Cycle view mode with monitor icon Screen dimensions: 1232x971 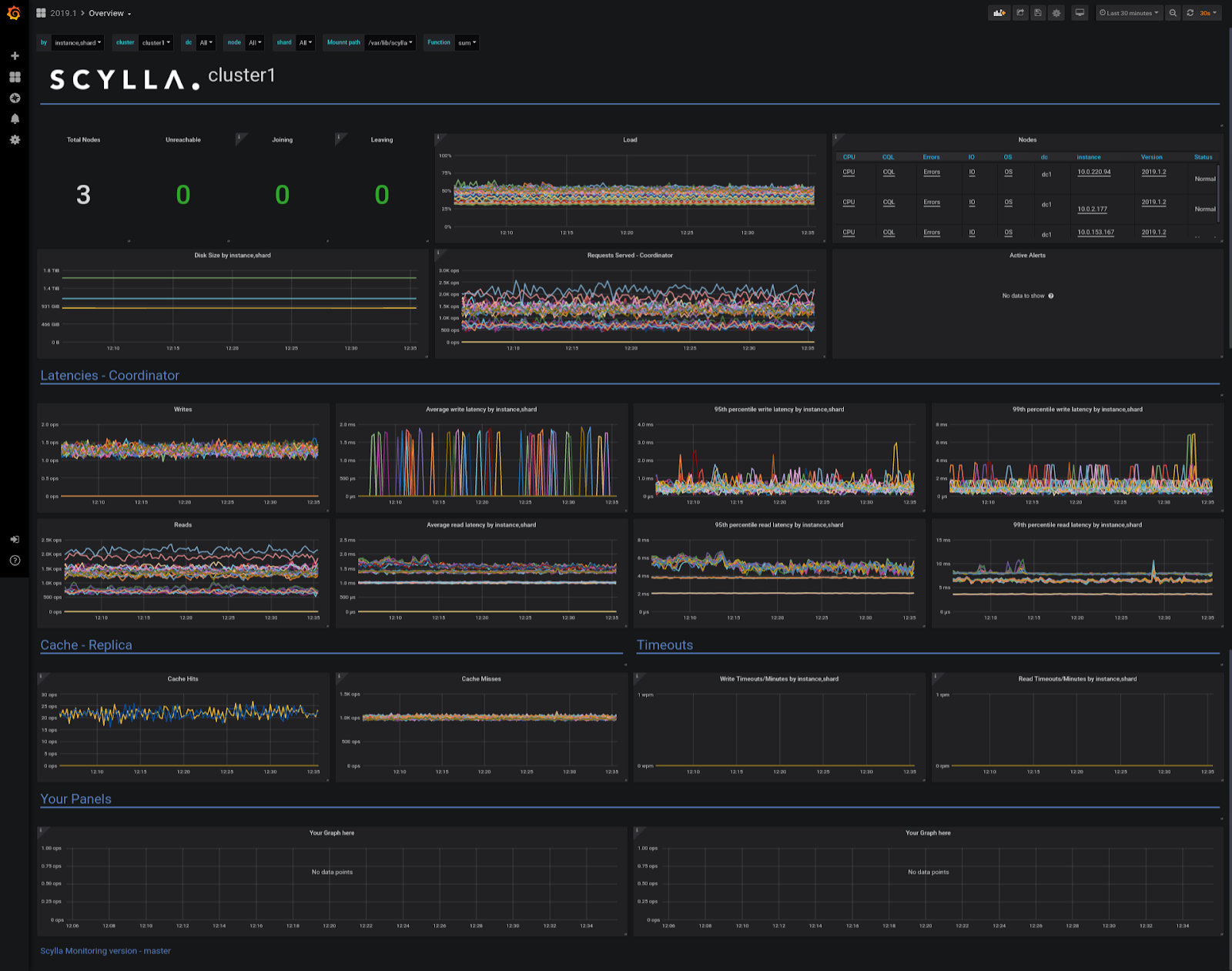tap(1080, 13)
